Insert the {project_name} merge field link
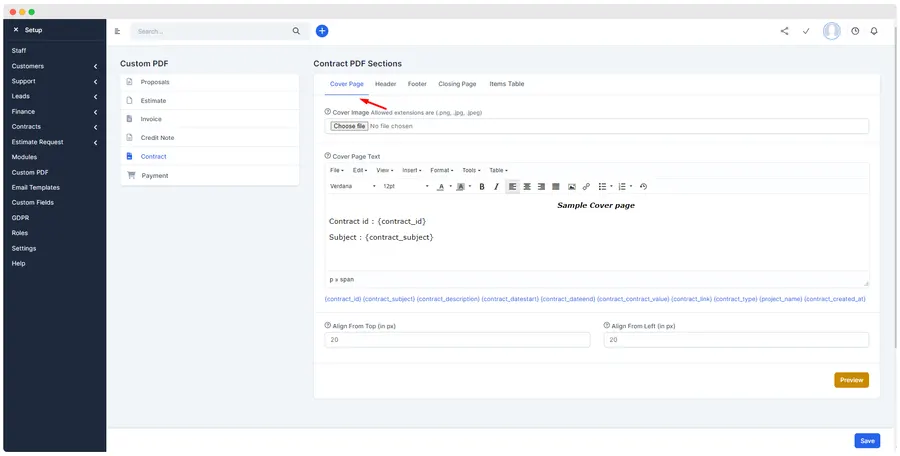This screenshot has height=456, width=900. pyautogui.click(x=780, y=299)
